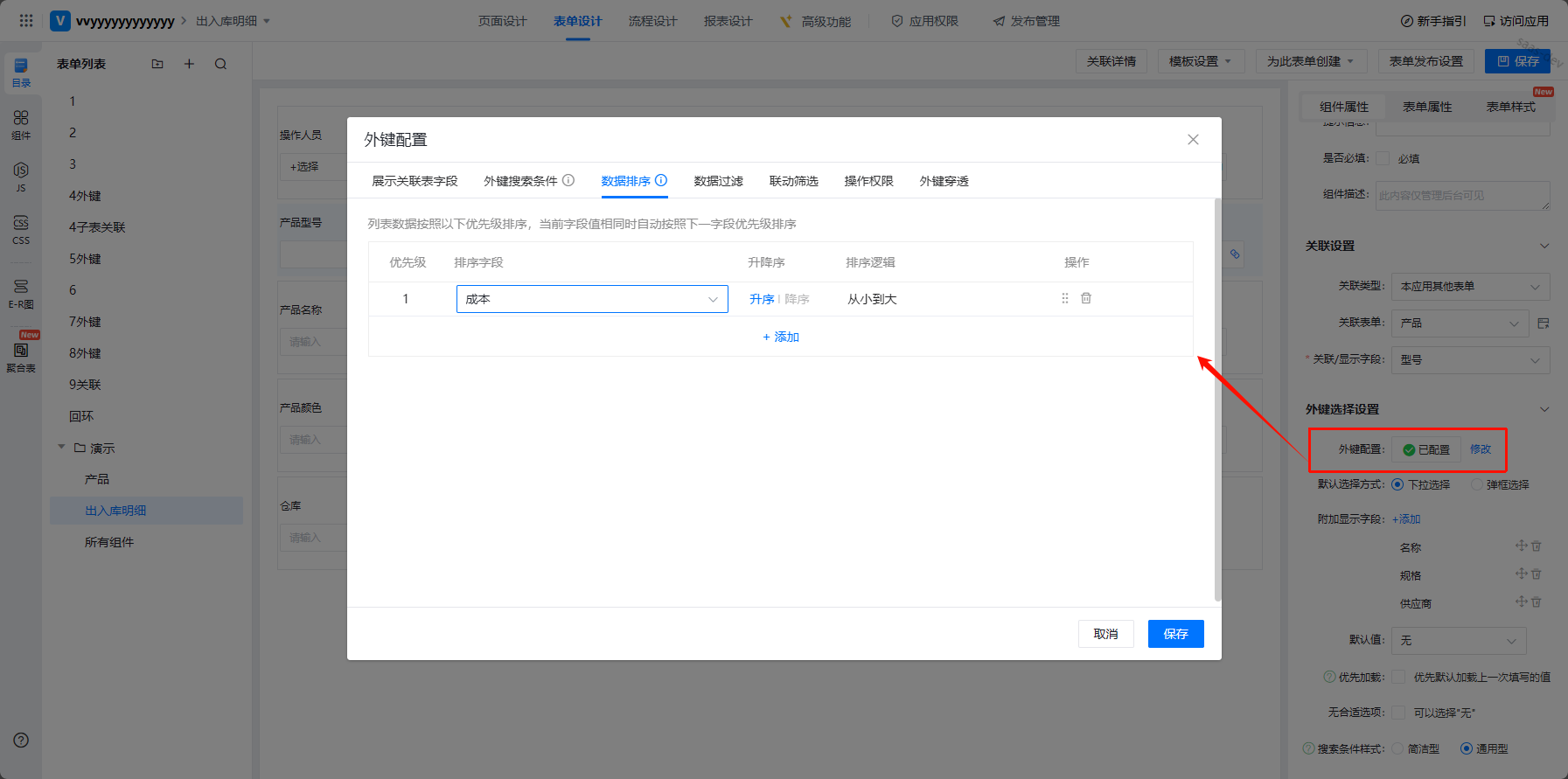
Task: Click the search icon in 表单列表 header
Action: pyautogui.click(x=220, y=64)
